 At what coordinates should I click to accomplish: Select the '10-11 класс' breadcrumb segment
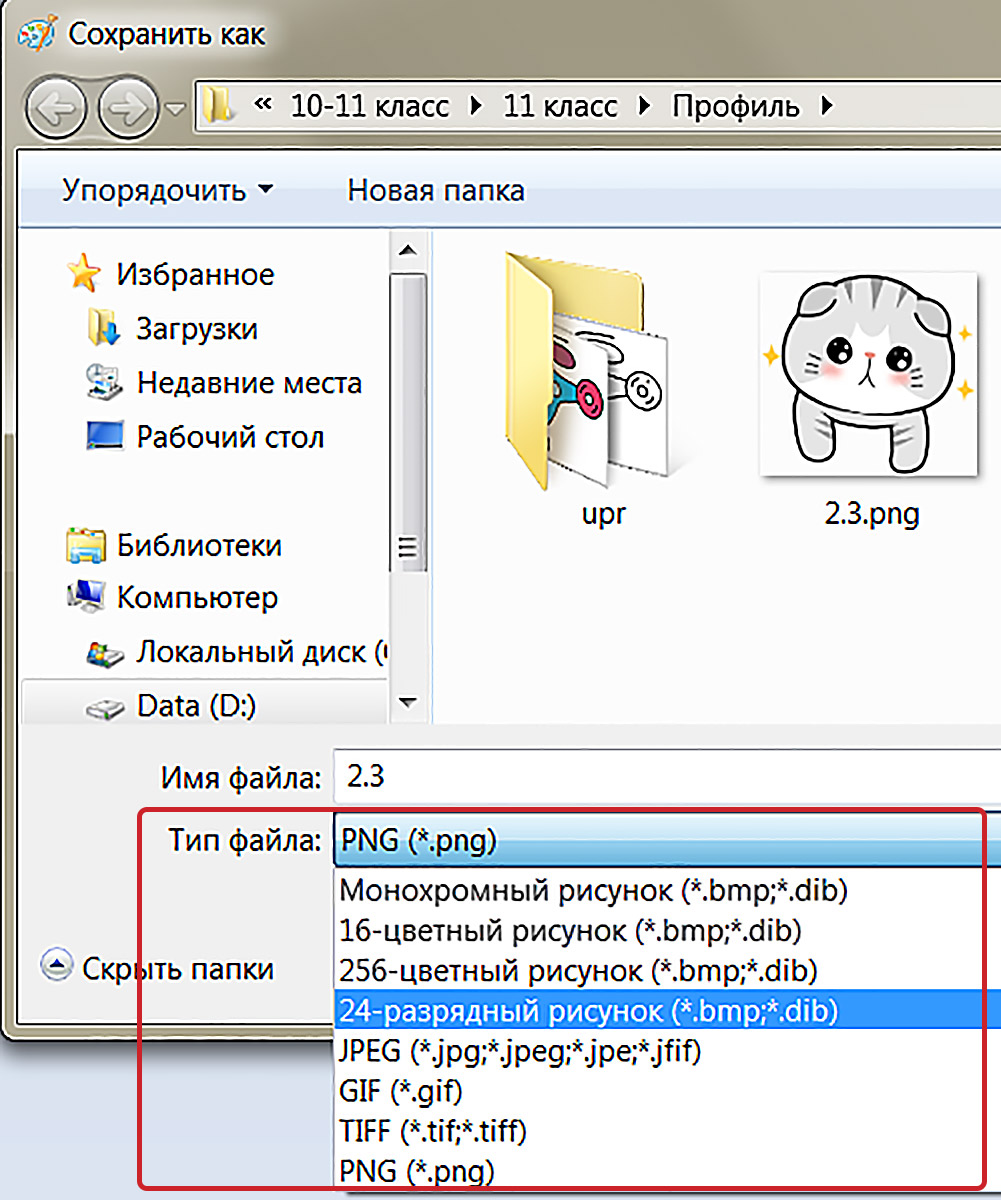[370, 105]
